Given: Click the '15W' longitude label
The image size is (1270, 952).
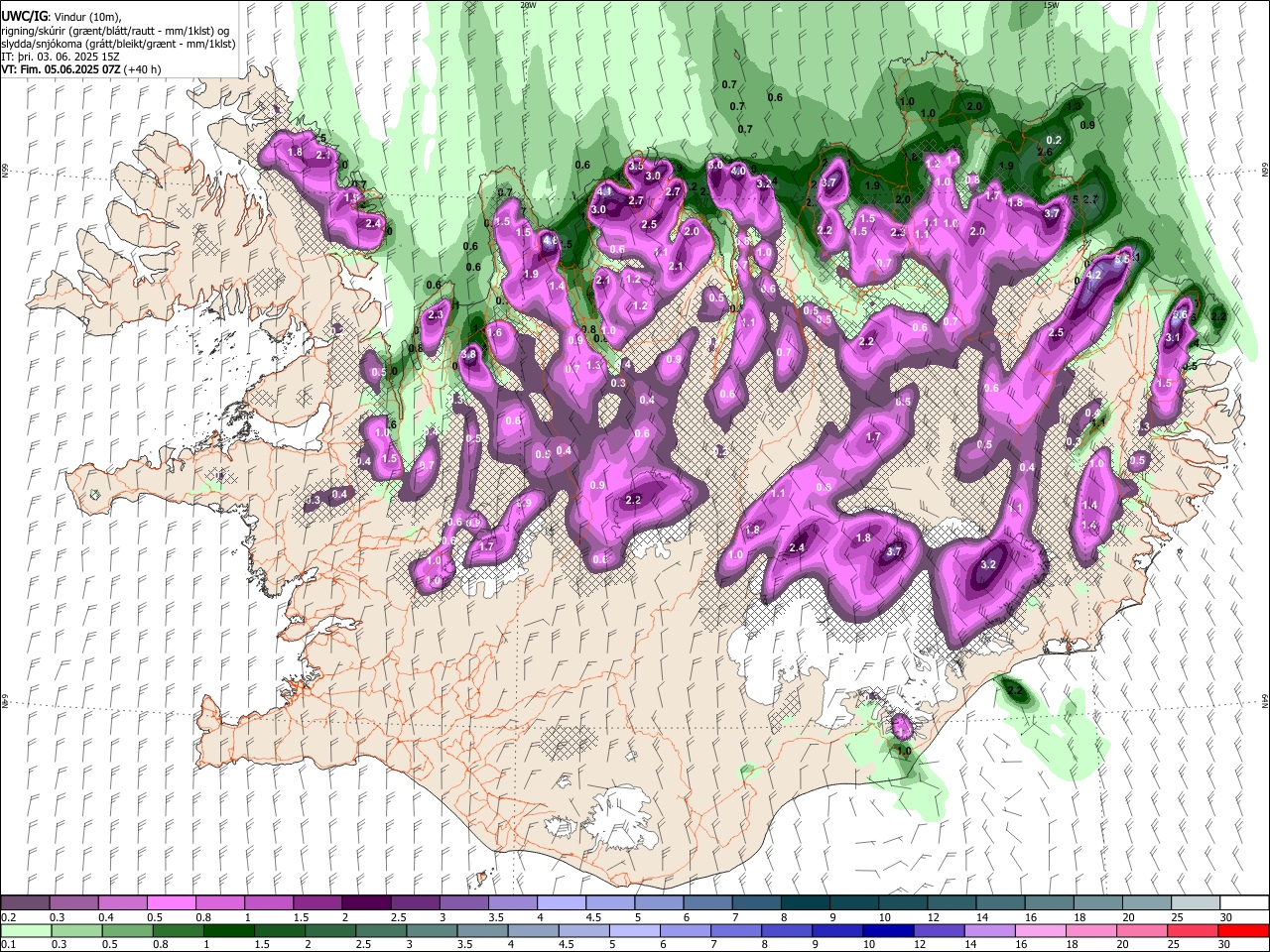Looking at the screenshot, I should [x=1051, y=5].
